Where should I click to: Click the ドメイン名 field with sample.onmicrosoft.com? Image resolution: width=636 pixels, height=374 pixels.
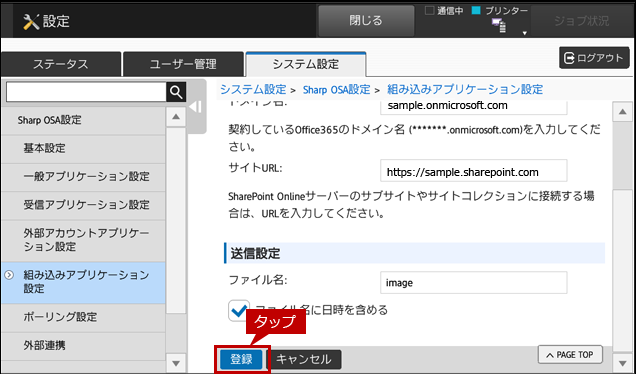[473, 106]
